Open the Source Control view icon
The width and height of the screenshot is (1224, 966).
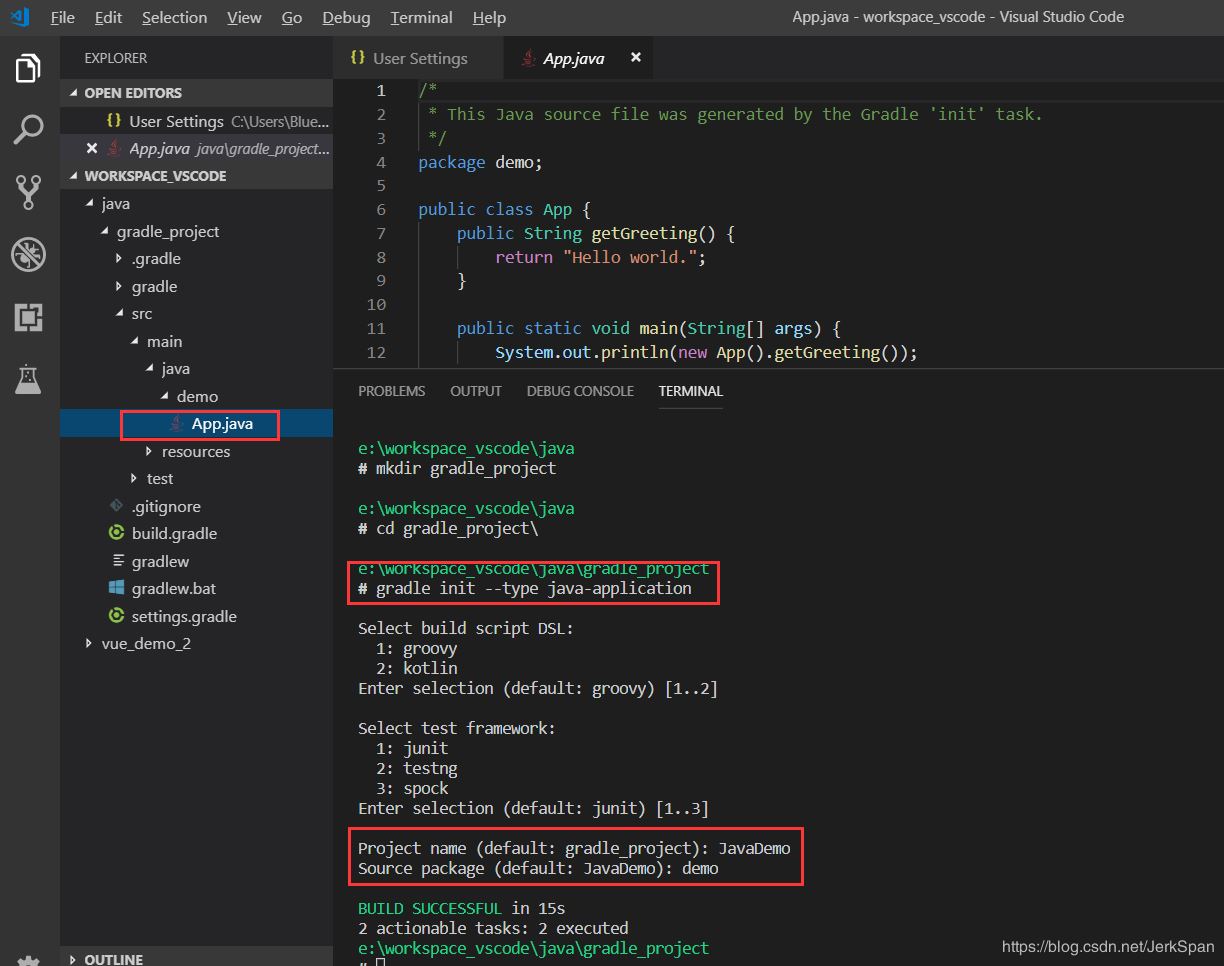[x=28, y=192]
